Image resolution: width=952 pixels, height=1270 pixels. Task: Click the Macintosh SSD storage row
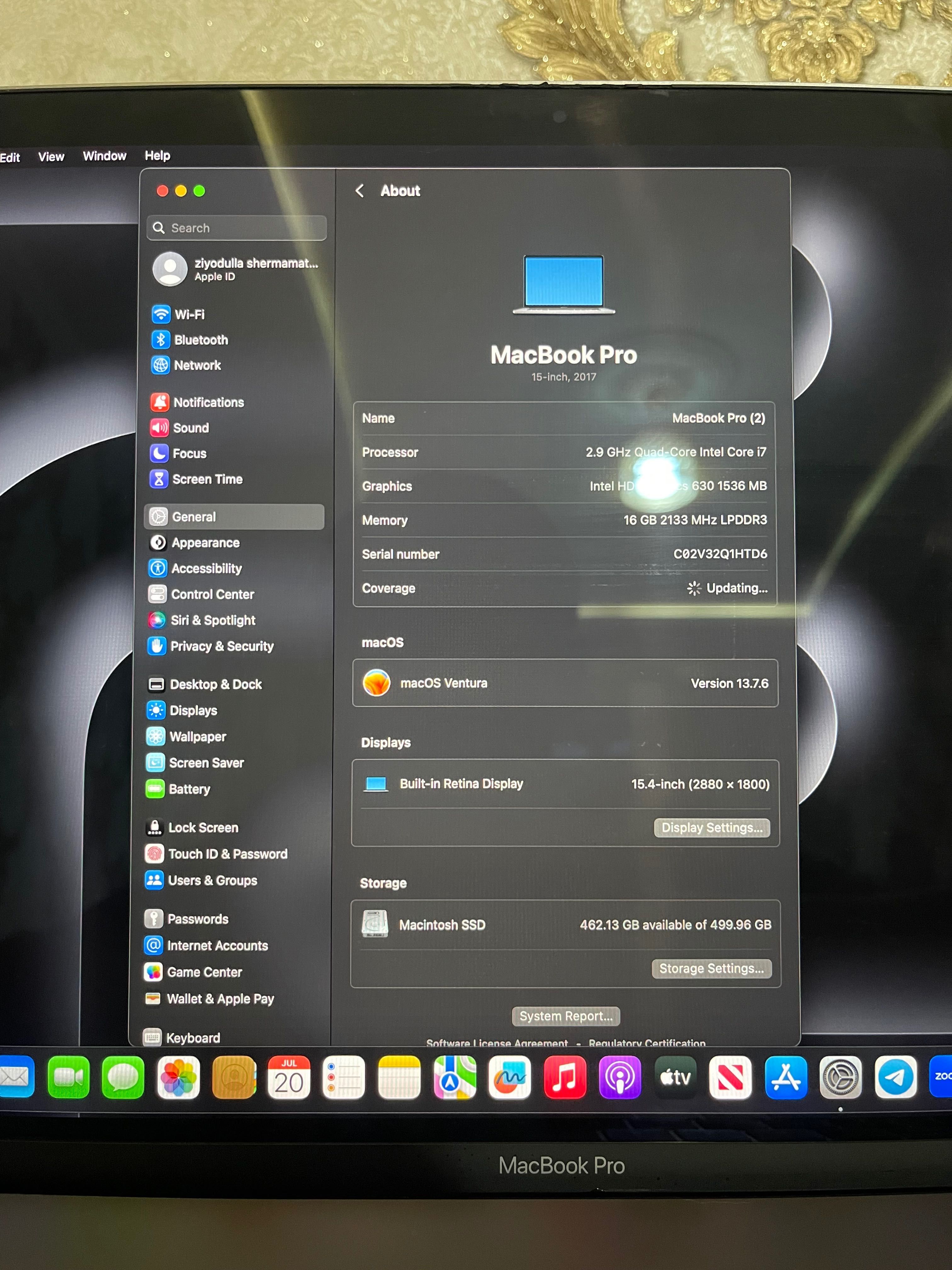[566, 924]
